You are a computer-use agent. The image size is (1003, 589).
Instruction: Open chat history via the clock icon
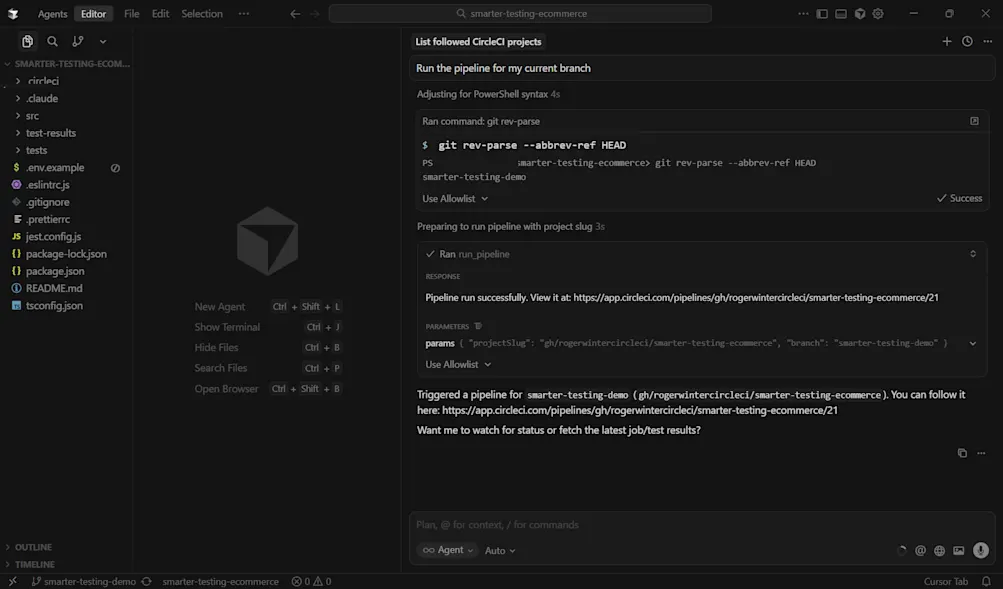click(966, 41)
